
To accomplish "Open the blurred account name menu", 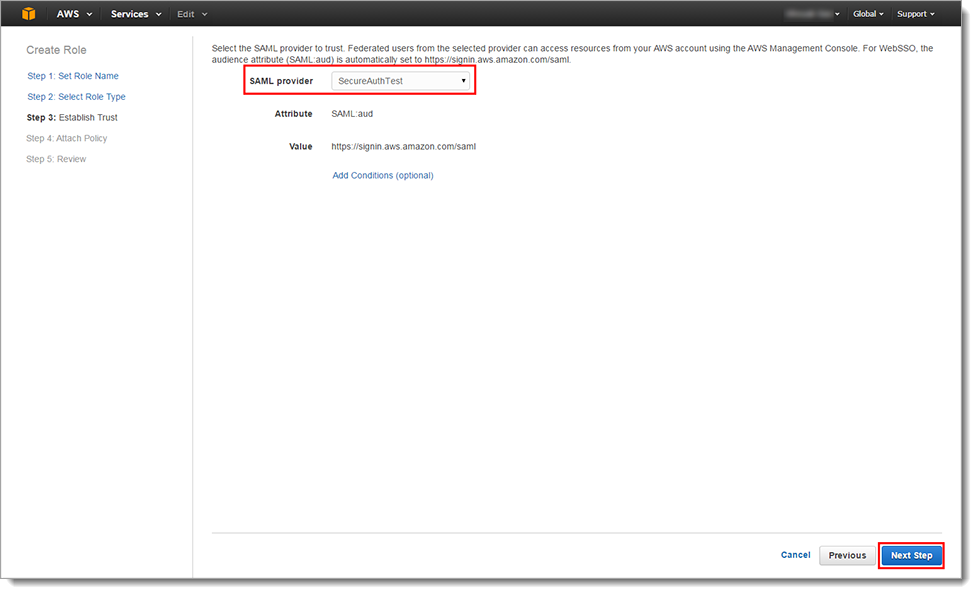I will coord(813,14).
